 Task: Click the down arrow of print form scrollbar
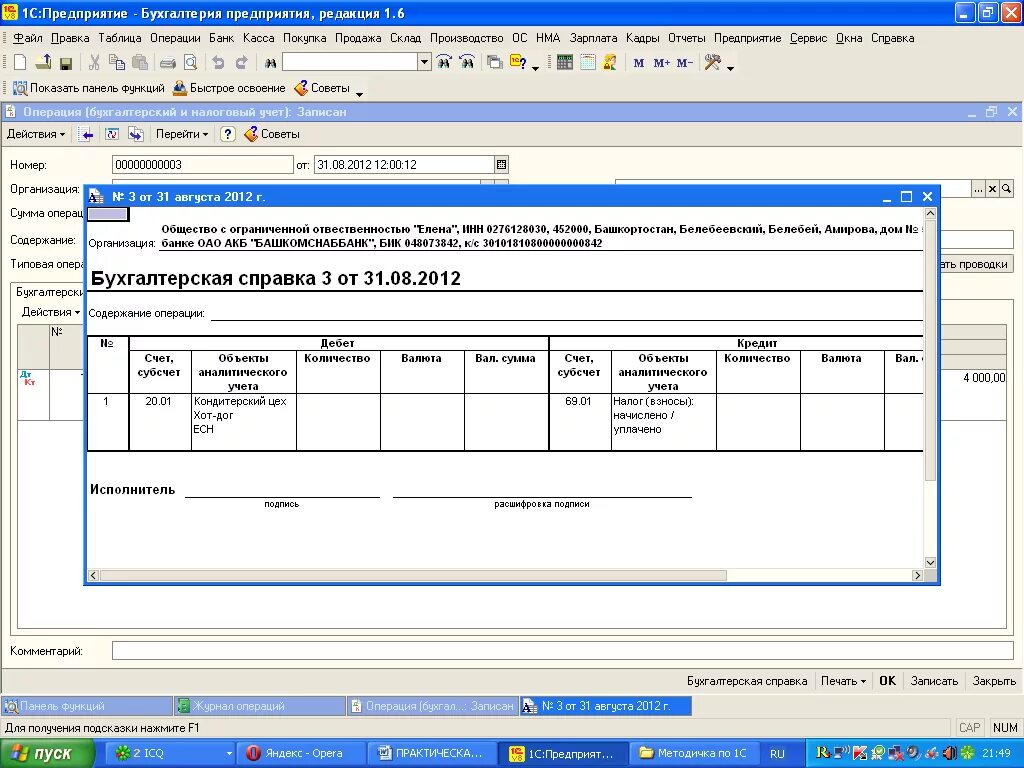point(930,562)
